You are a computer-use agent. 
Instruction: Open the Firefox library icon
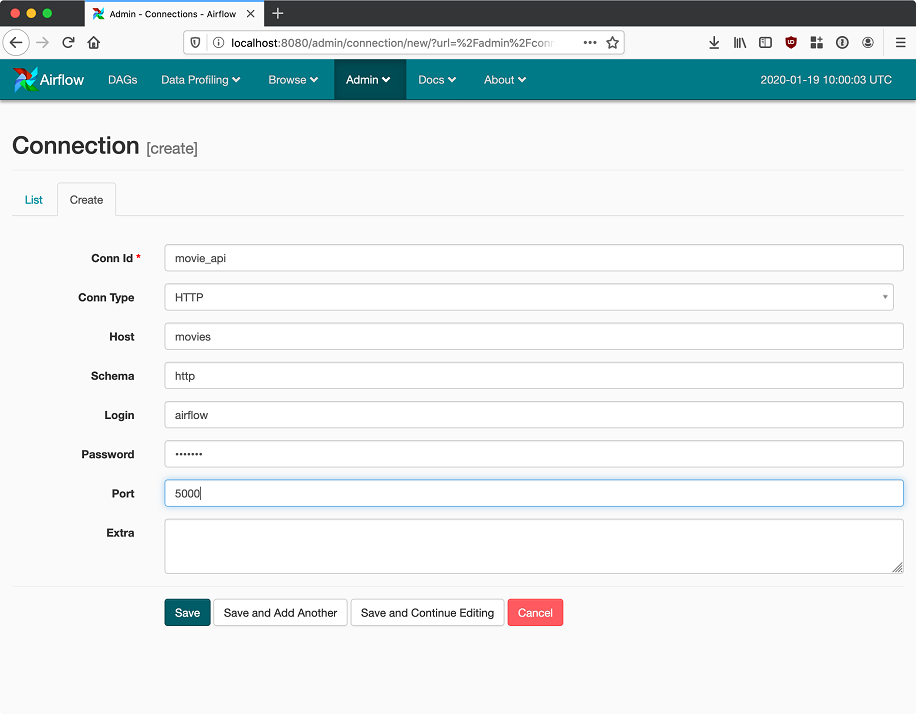click(x=740, y=43)
